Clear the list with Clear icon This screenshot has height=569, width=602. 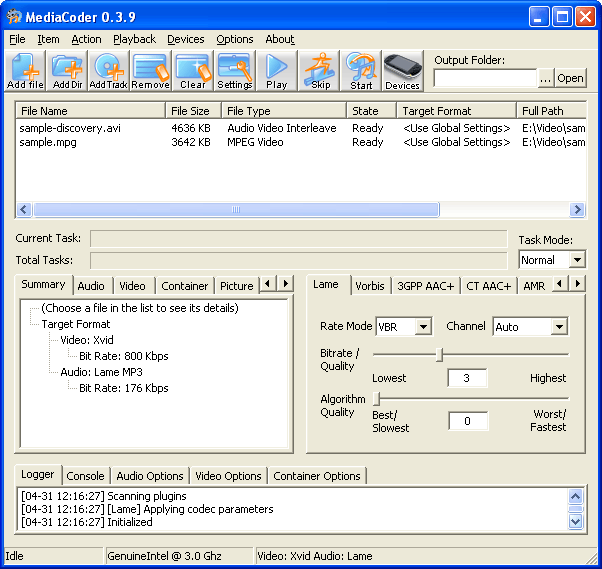click(x=193, y=71)
